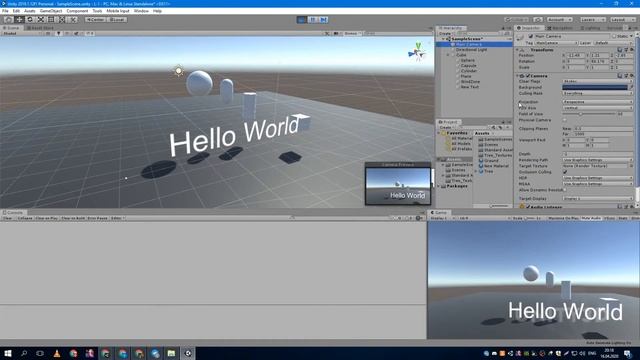Open the Clear Flags dropdown
The image size is (640, 360).
click(598, 81)
